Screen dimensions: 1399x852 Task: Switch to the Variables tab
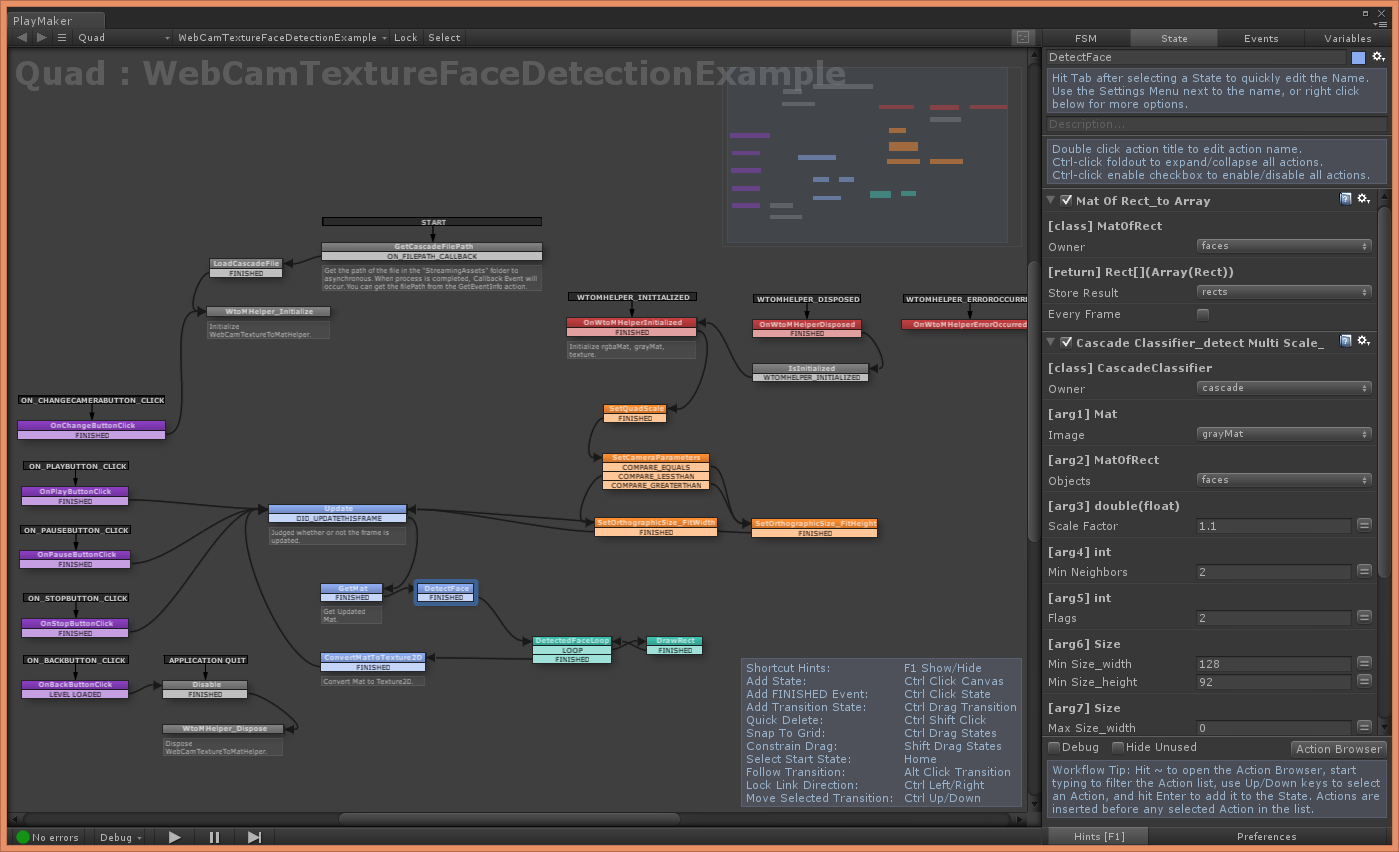pos(1347,38)
